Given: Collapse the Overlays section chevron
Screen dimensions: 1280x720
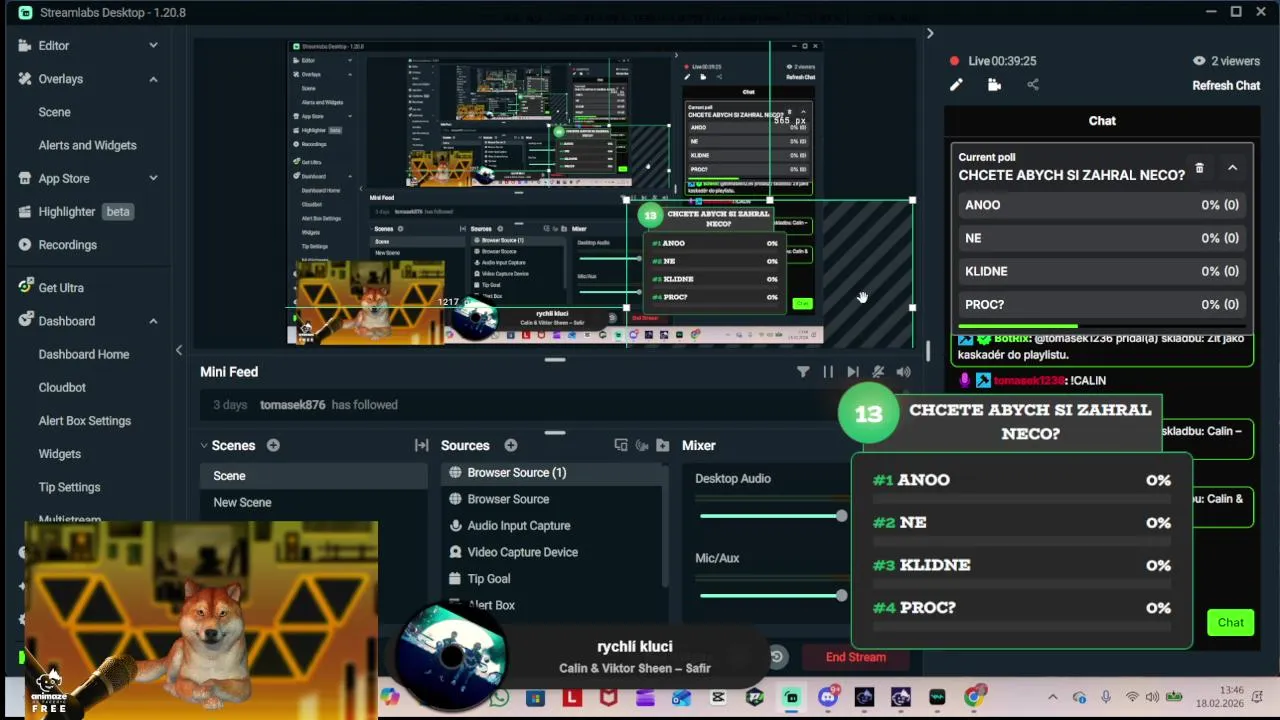Looking at the screenshot, I should (x=153, y=79).
